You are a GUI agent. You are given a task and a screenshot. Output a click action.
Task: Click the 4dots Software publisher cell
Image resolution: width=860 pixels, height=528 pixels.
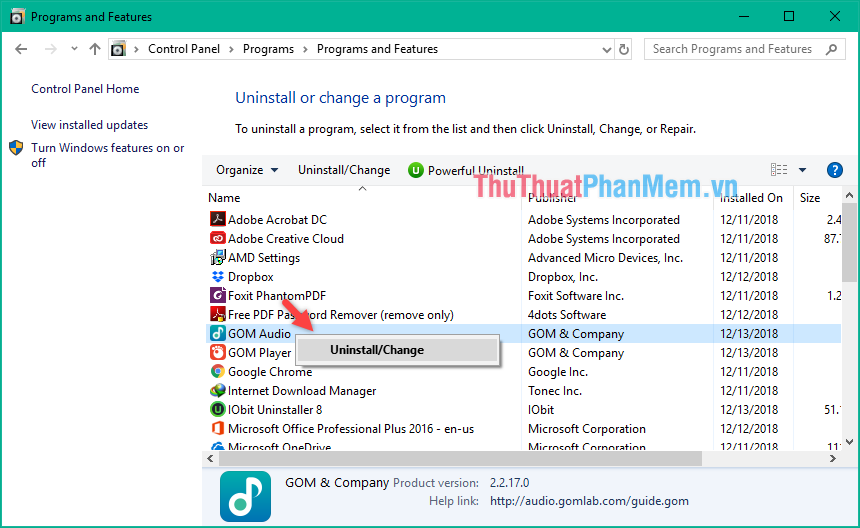click(567, 315)
